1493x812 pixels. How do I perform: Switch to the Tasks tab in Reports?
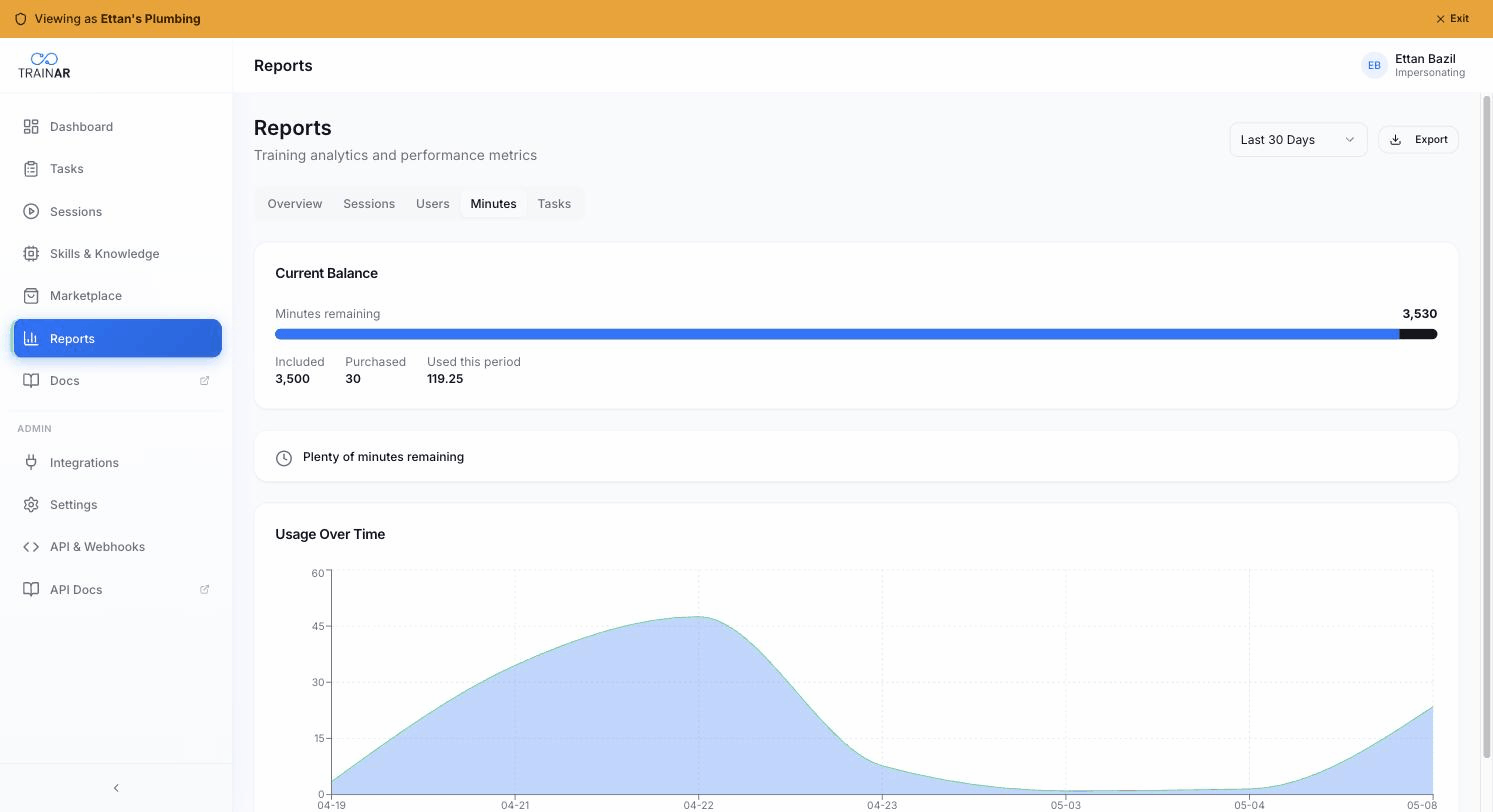(x=554, y=204)
